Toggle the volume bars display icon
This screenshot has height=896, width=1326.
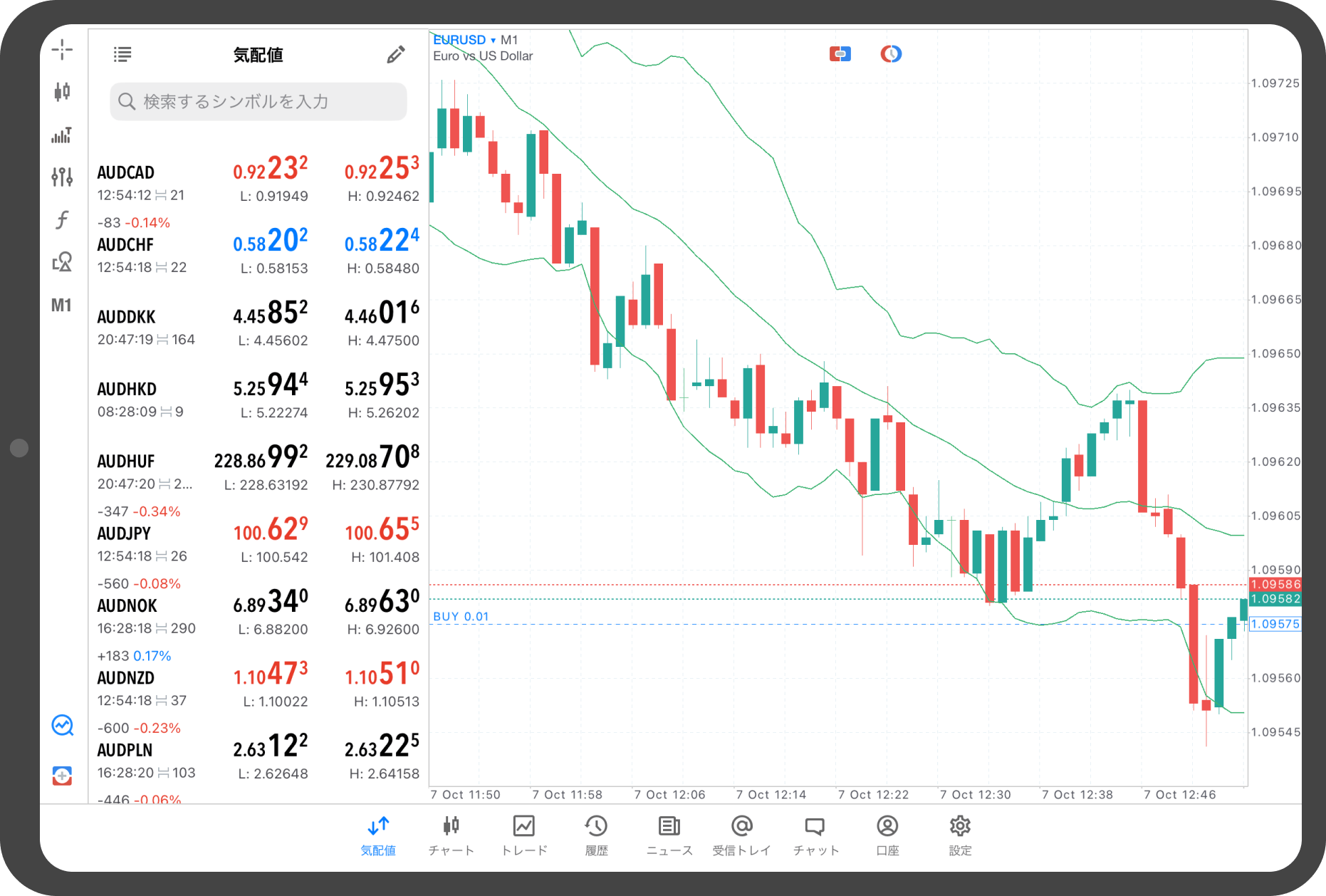62,135
